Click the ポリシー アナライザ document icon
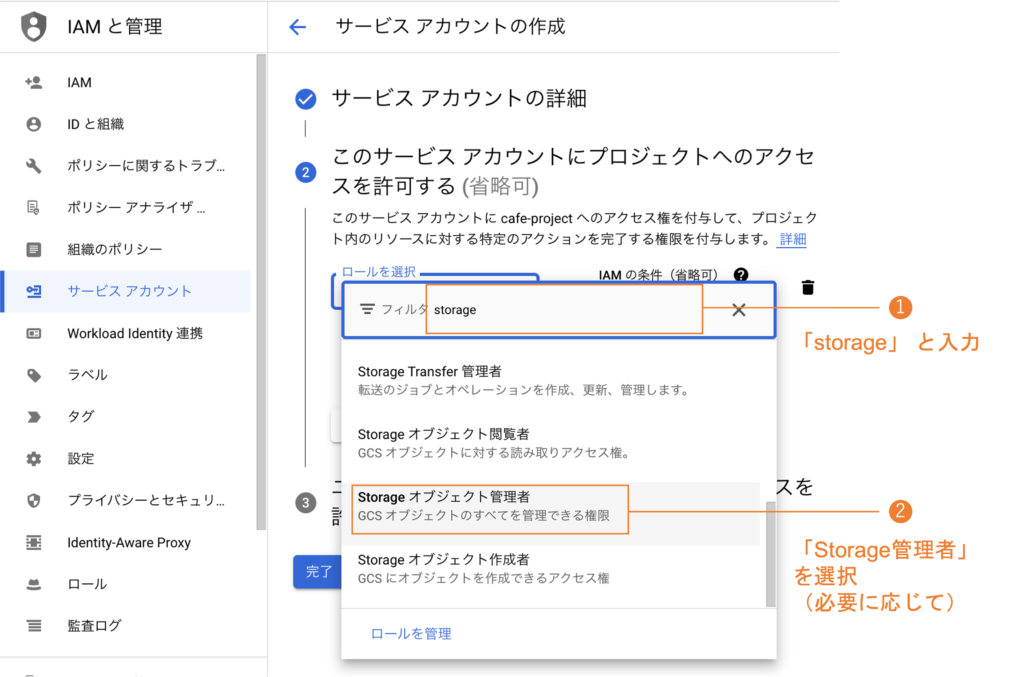This screenshot has height=677, width=1024. coord(33,208)
